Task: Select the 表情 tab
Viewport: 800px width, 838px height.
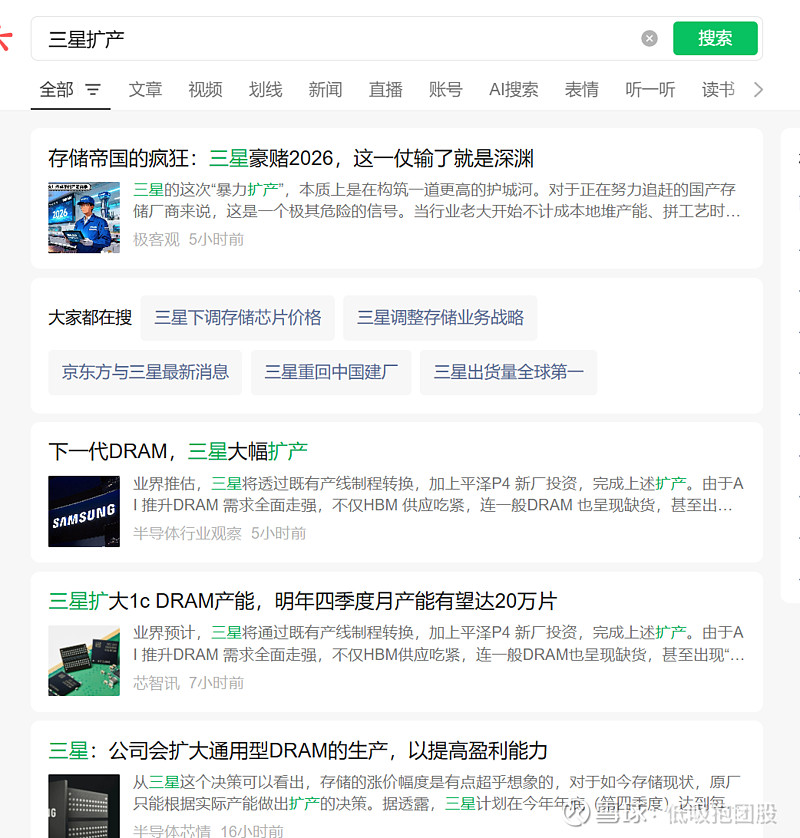Action: coord(581,90)
